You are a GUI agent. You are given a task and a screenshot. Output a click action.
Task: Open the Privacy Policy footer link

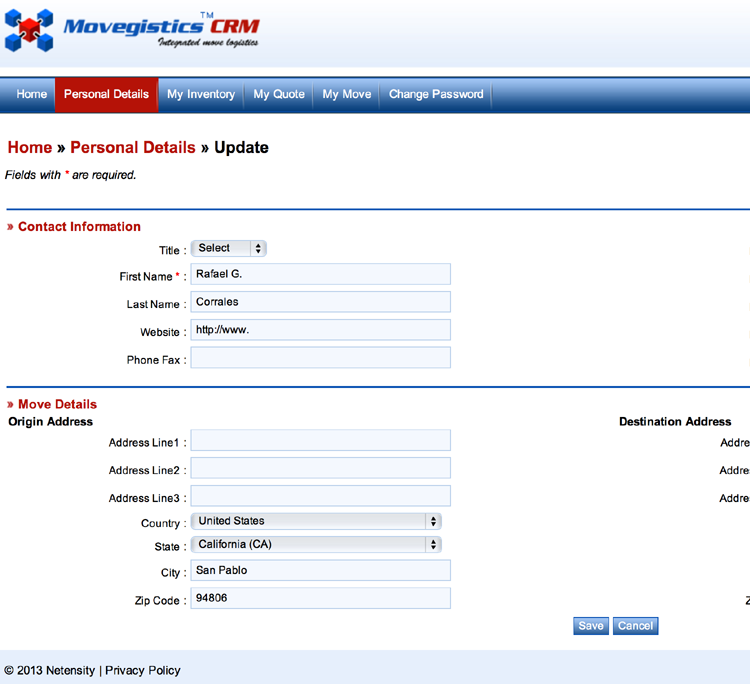pyautogui.click(x=143, y=671)
